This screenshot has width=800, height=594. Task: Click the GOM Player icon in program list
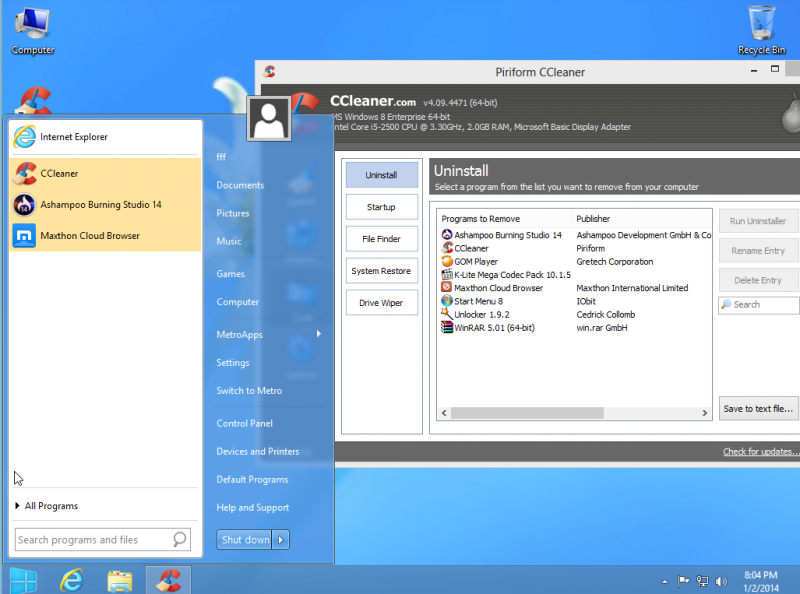[x=447, y=261]
